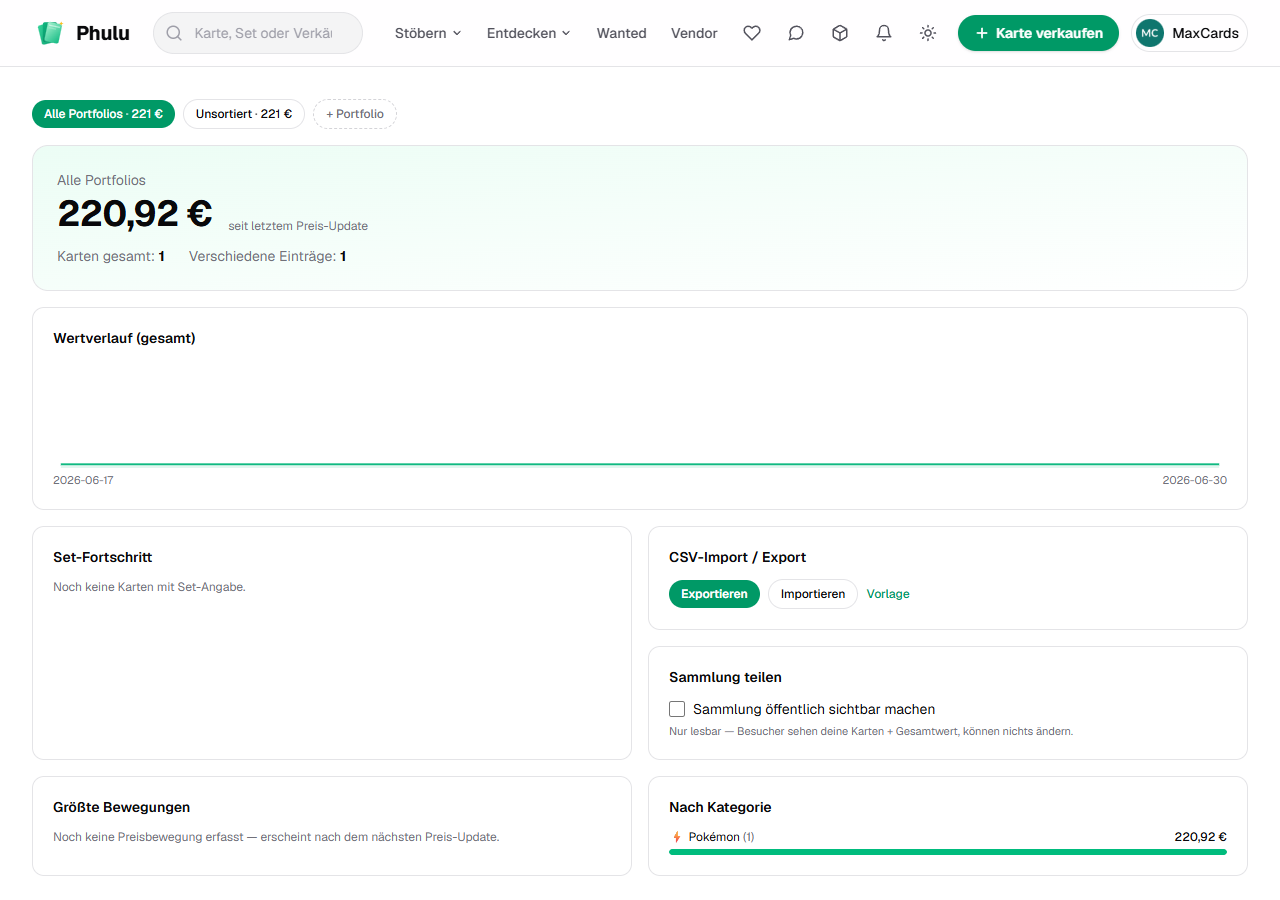Click the Pokémon category progress bar
The width and height of the screenshot is (1280, 900).
(x=948, y=852)
